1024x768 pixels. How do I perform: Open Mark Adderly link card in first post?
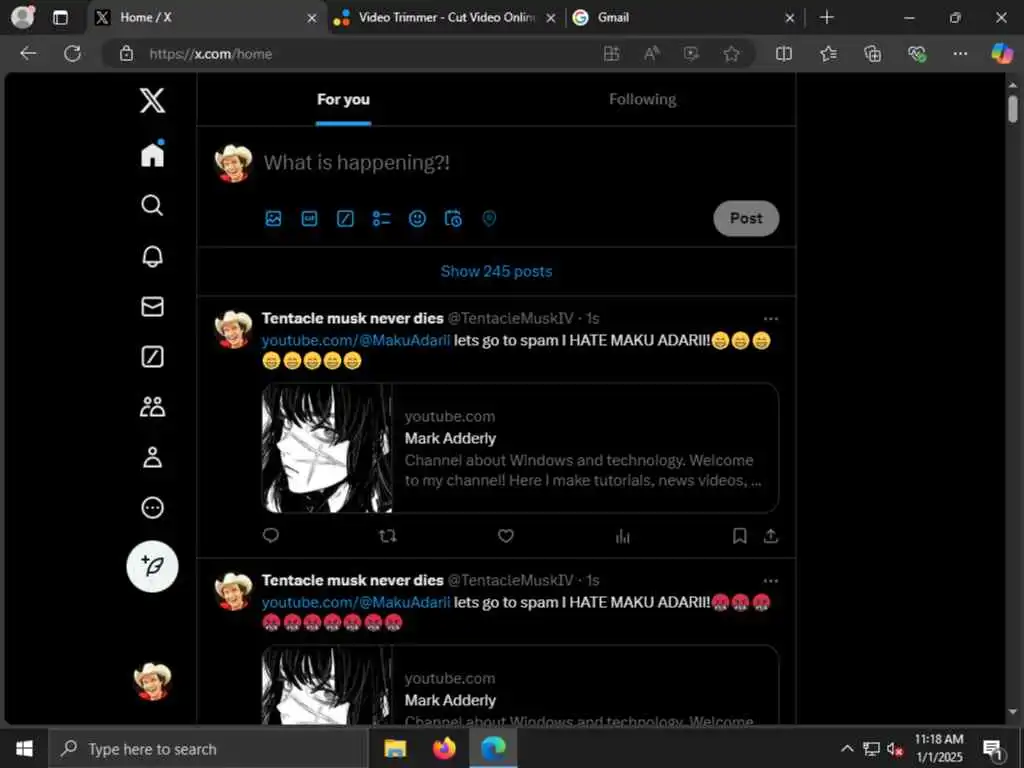[520, 448]
